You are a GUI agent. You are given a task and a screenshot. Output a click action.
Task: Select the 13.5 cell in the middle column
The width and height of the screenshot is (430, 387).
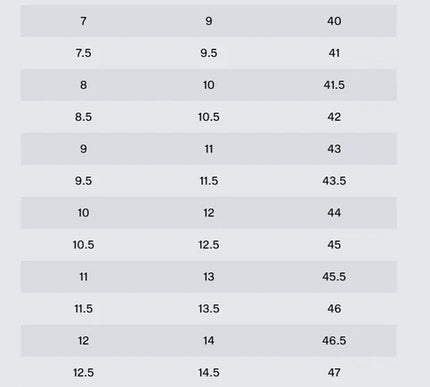tap(209, 309)
